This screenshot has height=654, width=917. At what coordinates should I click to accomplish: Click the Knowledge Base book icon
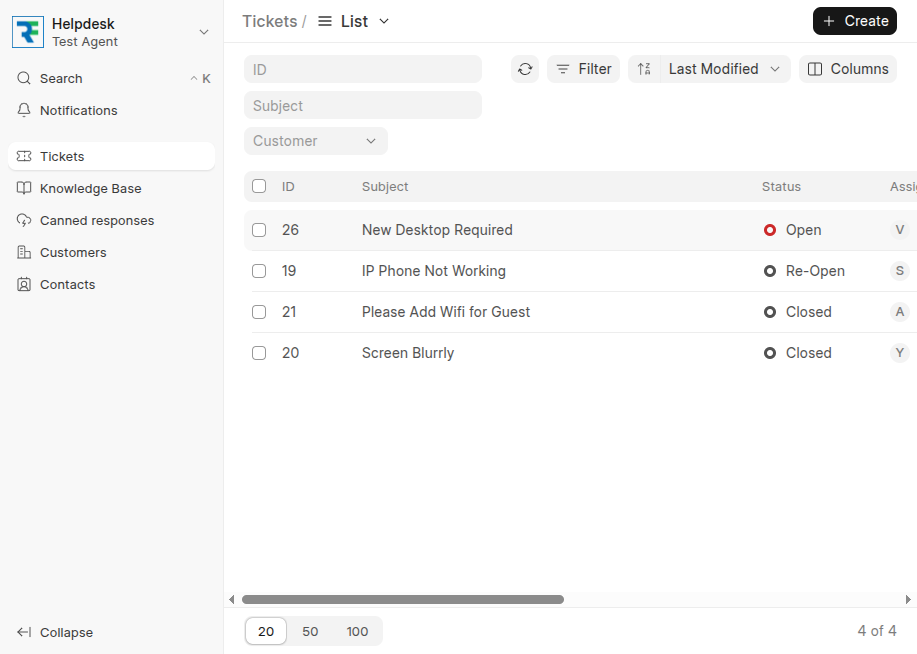click(x=23, y=188)
